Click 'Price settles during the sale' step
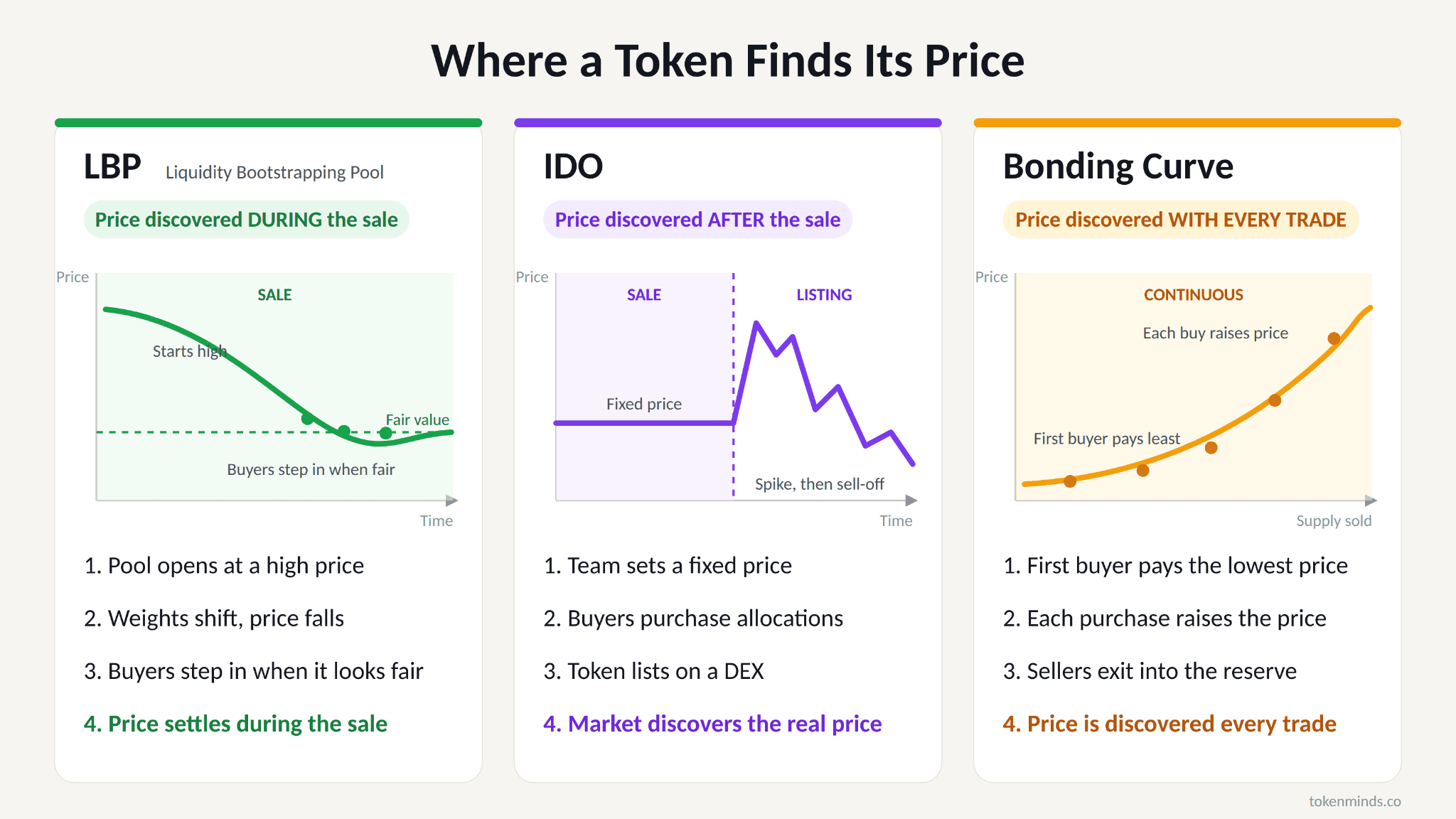Viewport: 1456px width, 819px height. (235, 724)
